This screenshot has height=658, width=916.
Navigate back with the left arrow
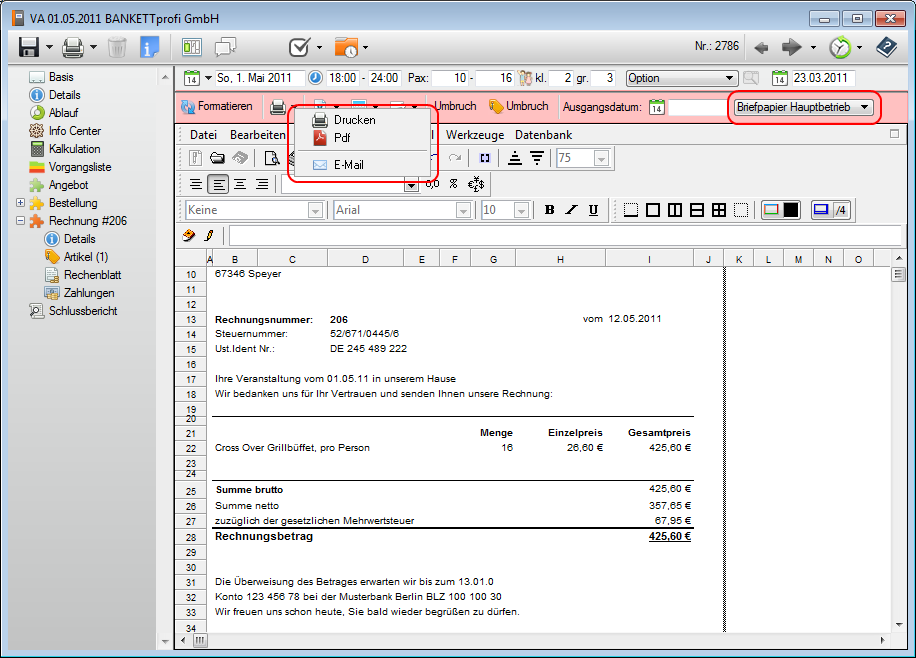pyautogui.click(x=761, y=47)
